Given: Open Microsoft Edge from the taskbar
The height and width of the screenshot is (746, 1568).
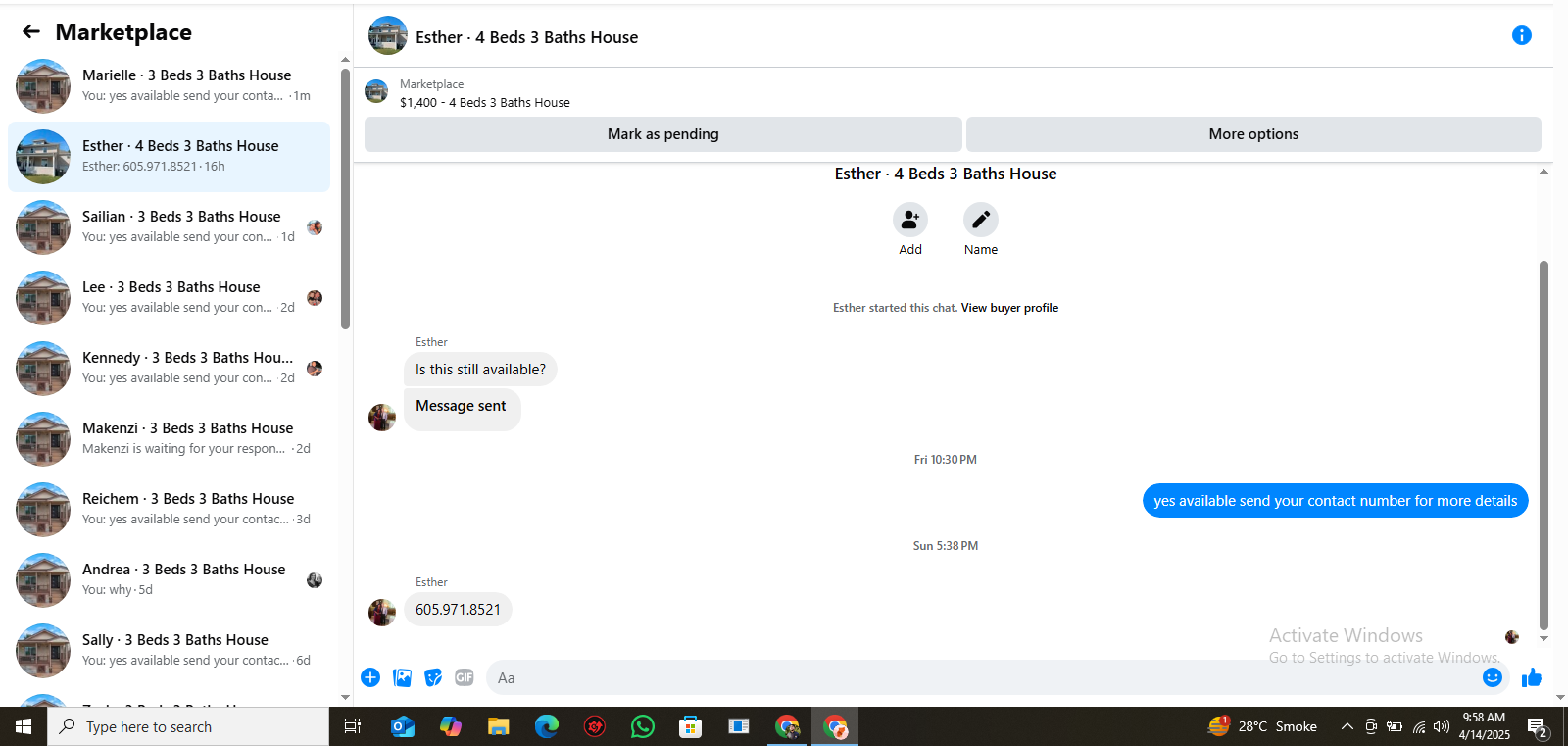Looking at the screenshot, I should (x=547, y=726).
